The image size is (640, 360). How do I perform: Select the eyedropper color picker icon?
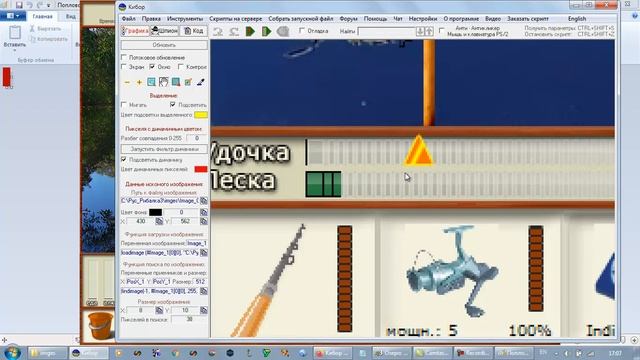(200, 82)
